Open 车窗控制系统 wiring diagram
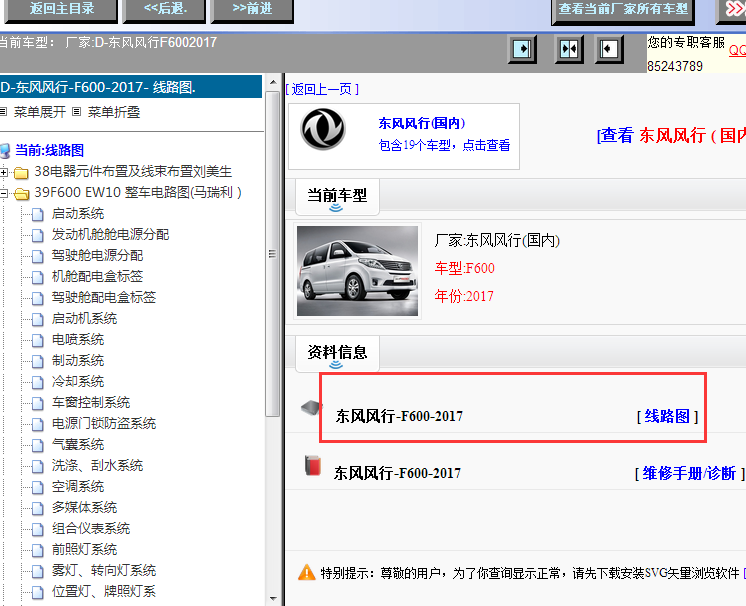Screen dimensions: 746x606 click(91, 402)
